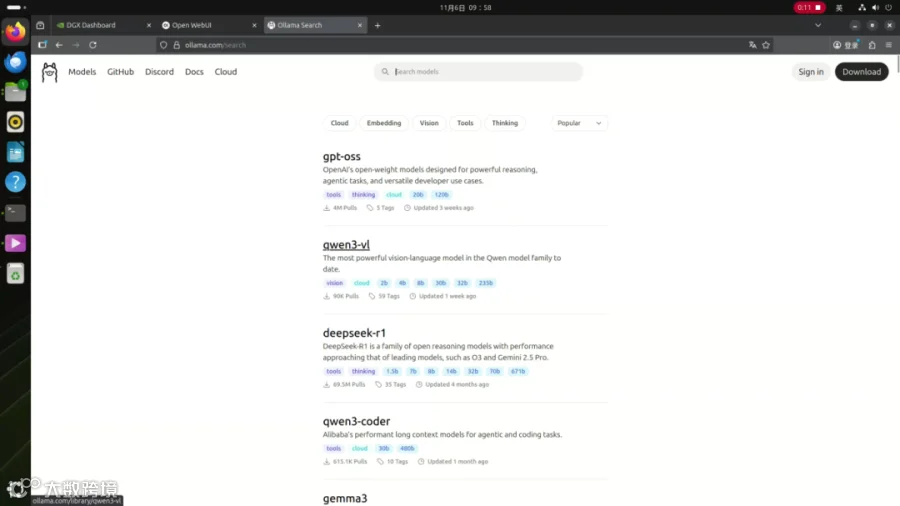Open the purple video player dock icon
Viewport: 900px width, 506px height.
tap(15, 243)
